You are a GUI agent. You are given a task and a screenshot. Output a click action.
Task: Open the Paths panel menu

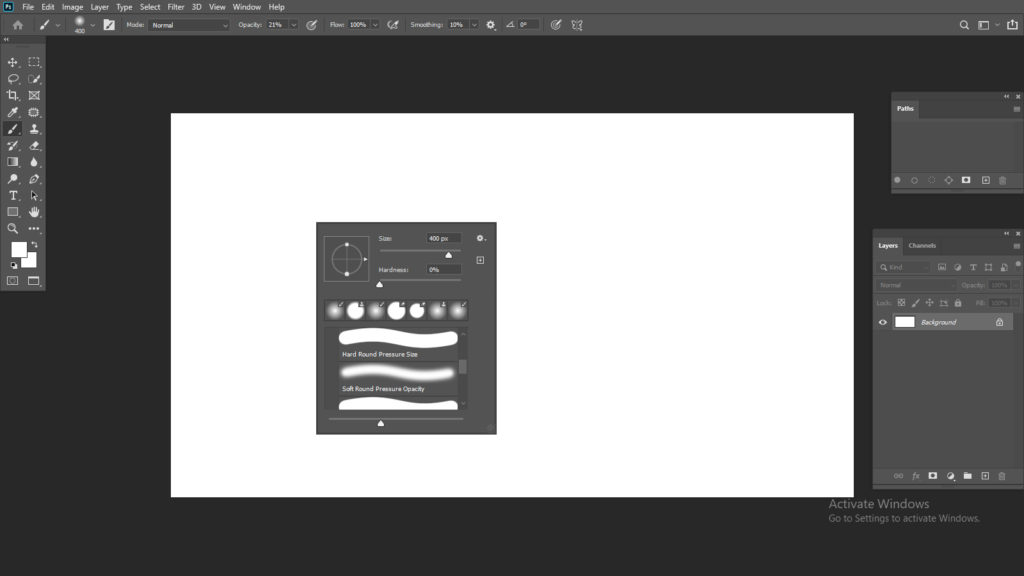coord(1017,109)
